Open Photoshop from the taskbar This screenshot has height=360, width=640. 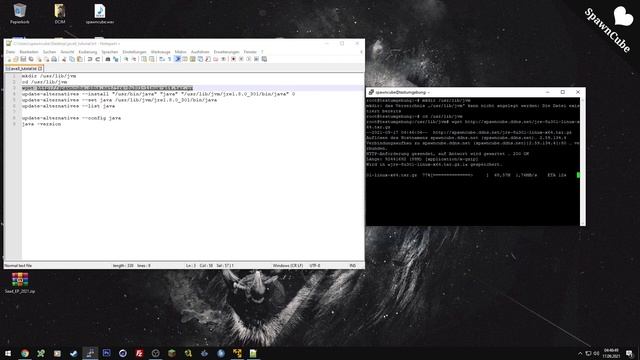point(107,353)
